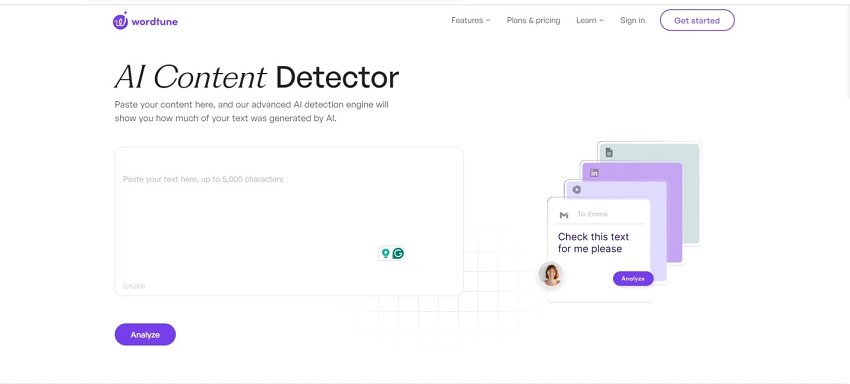Viewport: 850px width, 384px height.
Task: Click the LinkedIn icon on the purple card
Action: point(594,173)
